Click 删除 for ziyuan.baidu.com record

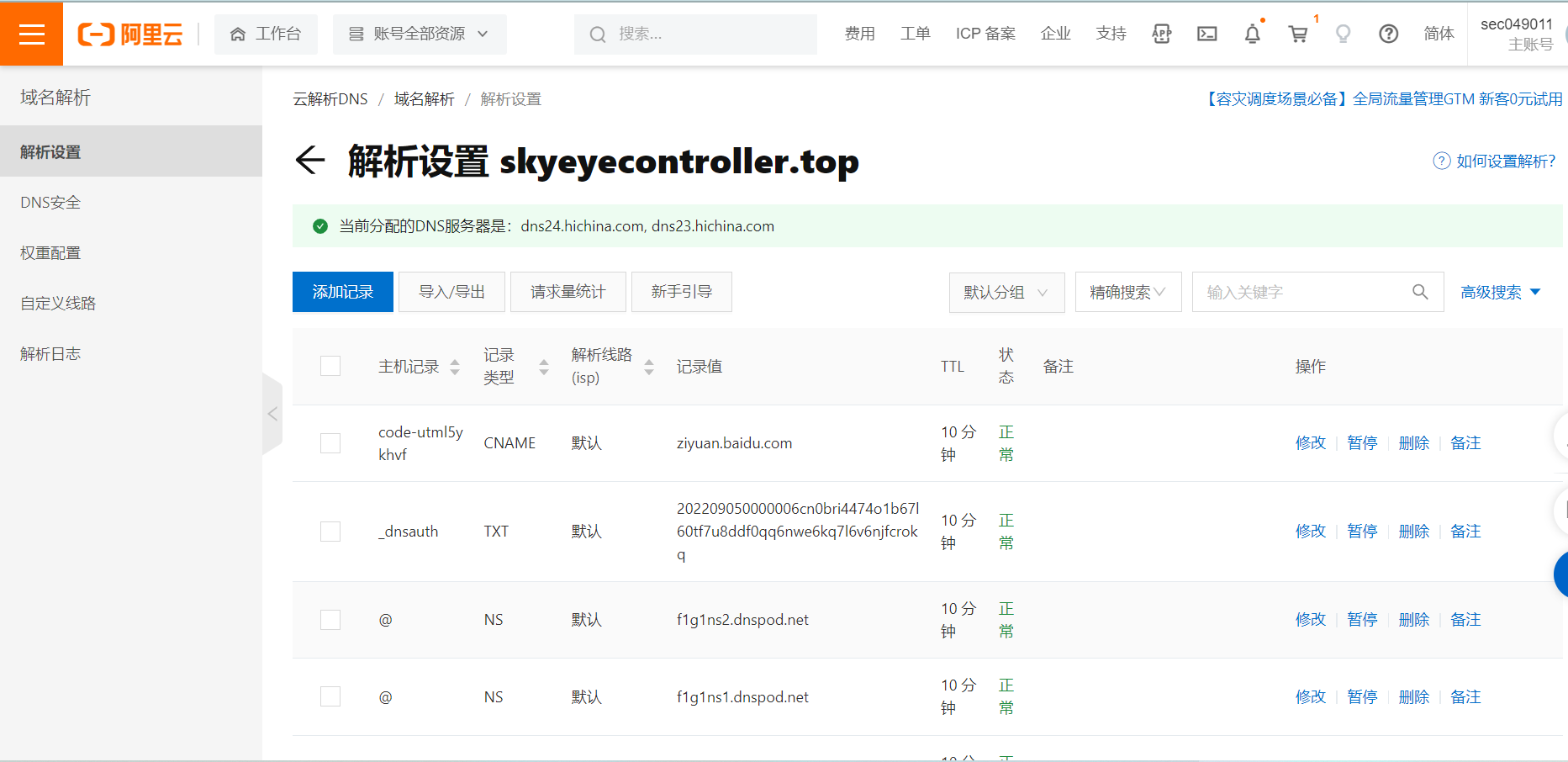[x=1414, y=443]
